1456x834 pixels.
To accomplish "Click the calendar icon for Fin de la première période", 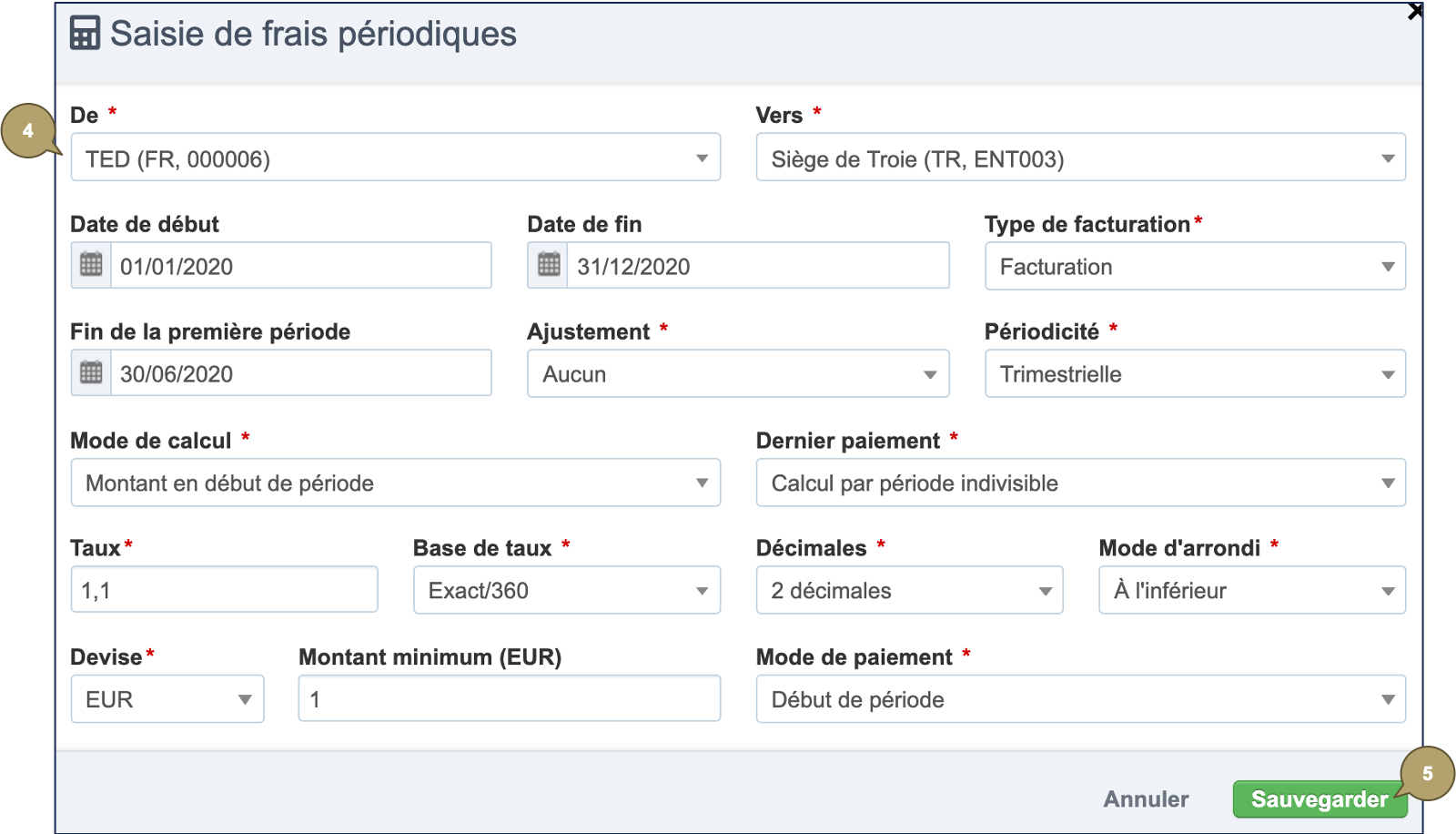I will click(89, 372).
